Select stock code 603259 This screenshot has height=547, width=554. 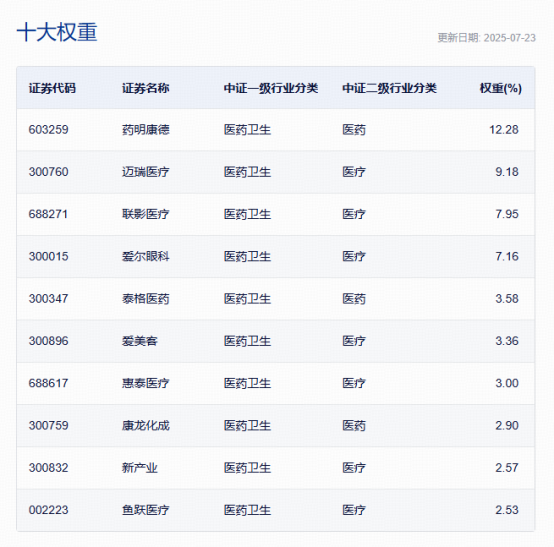coord(48,130)
